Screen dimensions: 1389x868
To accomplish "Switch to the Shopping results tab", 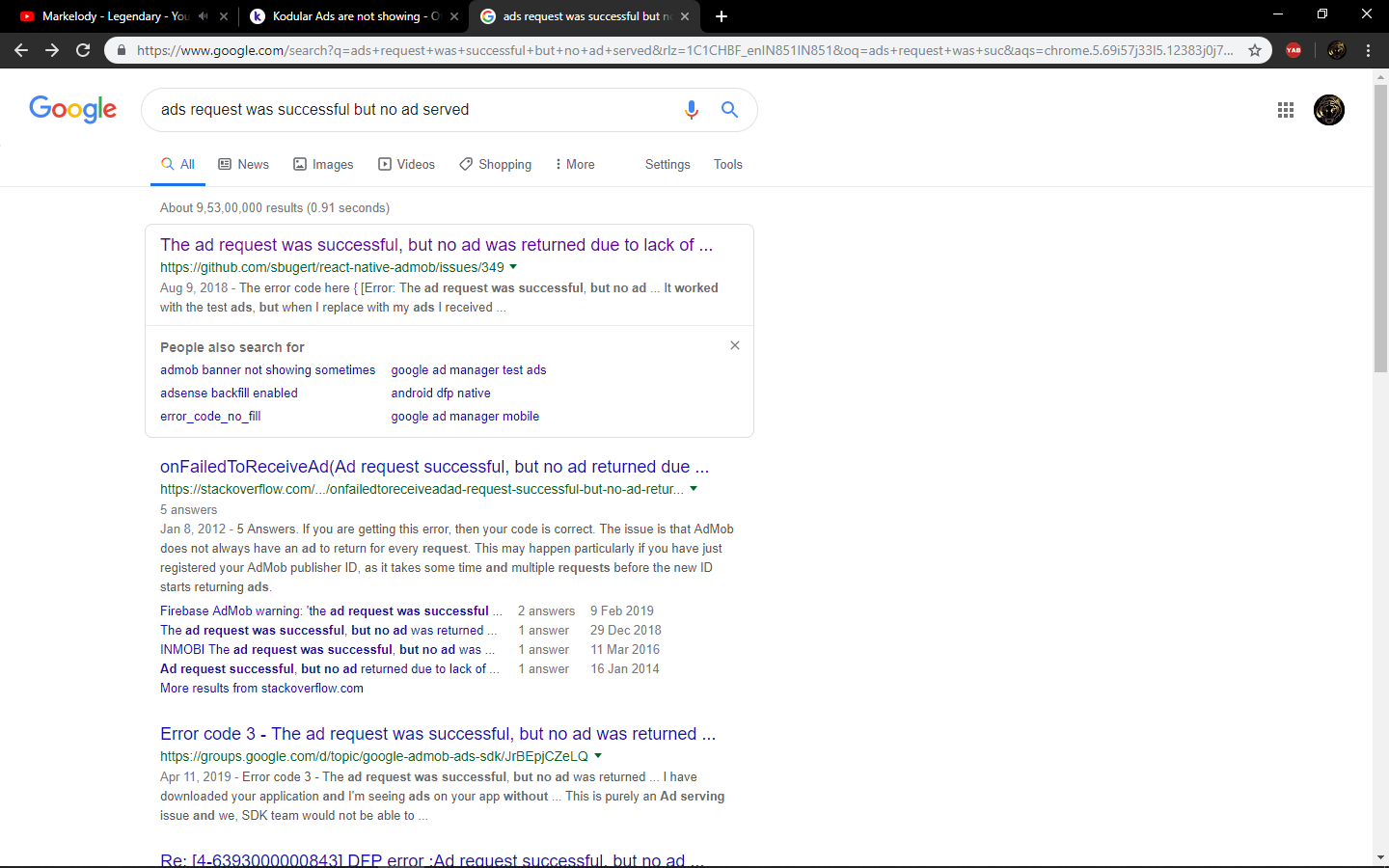I will [496, 165].
